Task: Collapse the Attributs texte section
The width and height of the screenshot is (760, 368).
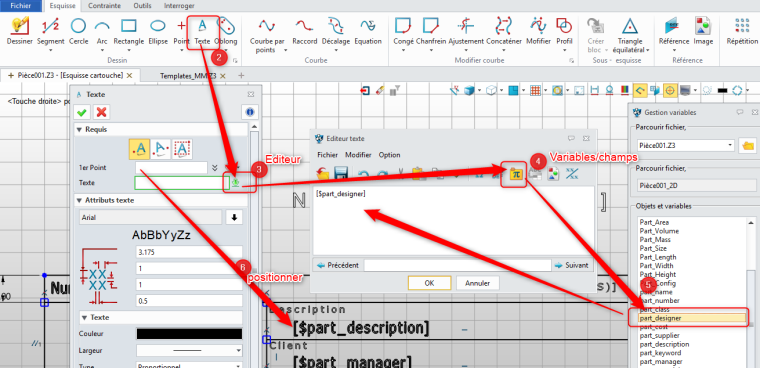Action: pyautogui.click(x=79, y=200)
